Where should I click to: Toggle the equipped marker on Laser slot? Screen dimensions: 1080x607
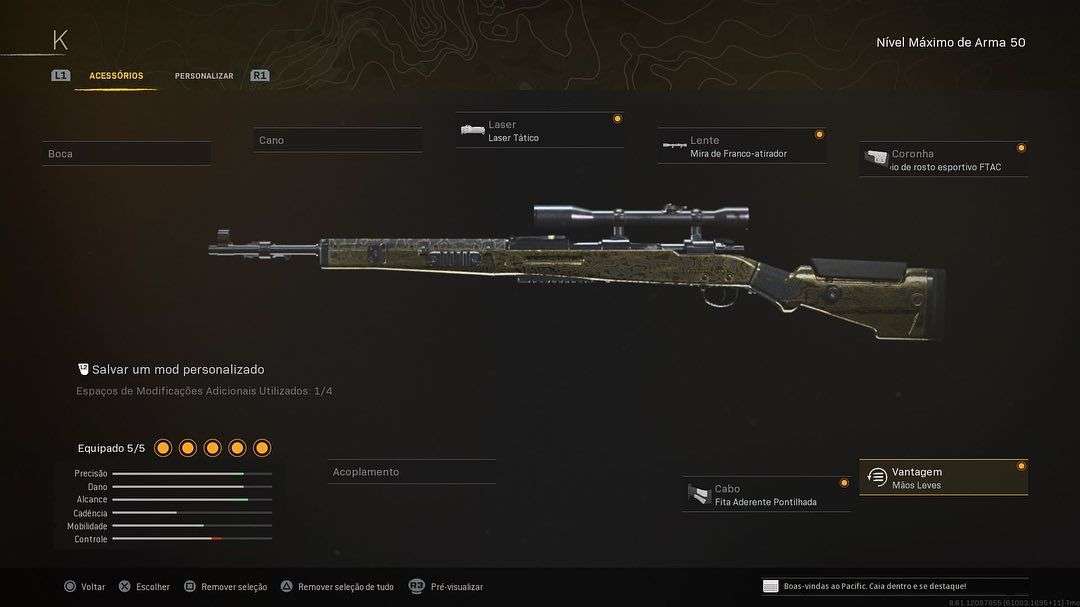pos(617,119)
